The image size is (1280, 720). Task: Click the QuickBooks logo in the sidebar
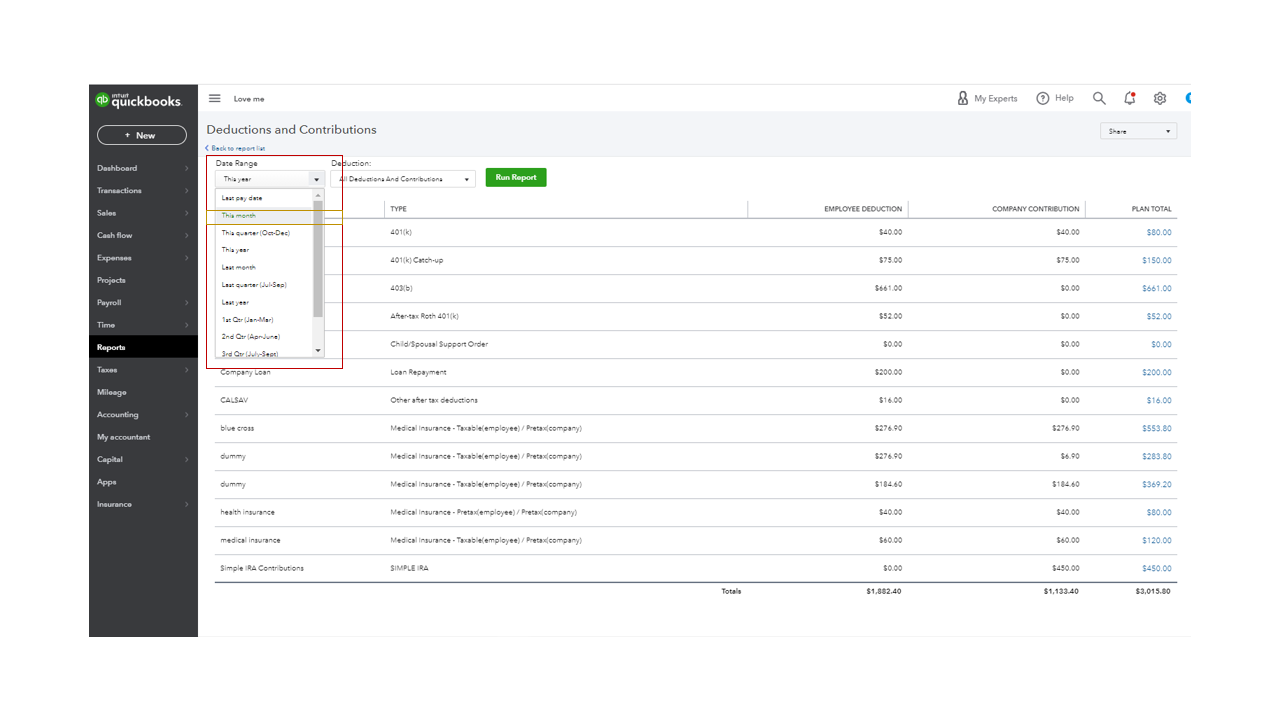click(x=141, y=99)
